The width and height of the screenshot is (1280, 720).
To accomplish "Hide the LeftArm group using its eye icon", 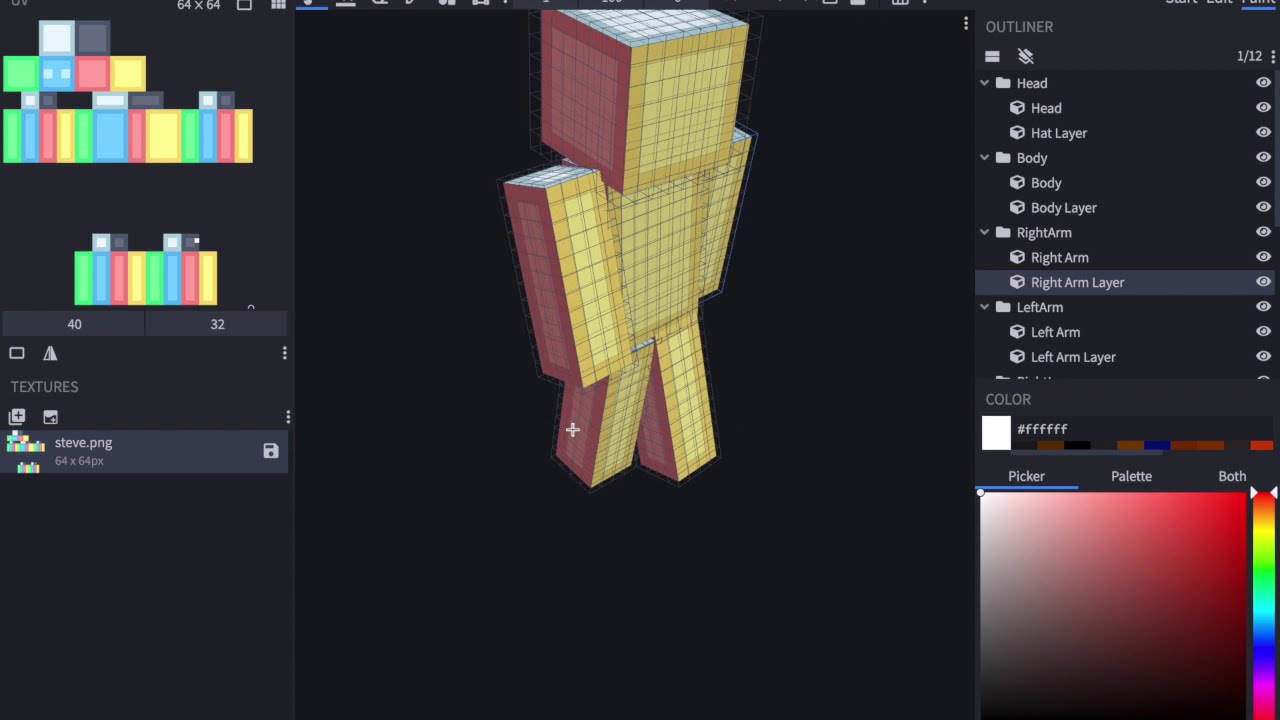I will (1263, 307).
